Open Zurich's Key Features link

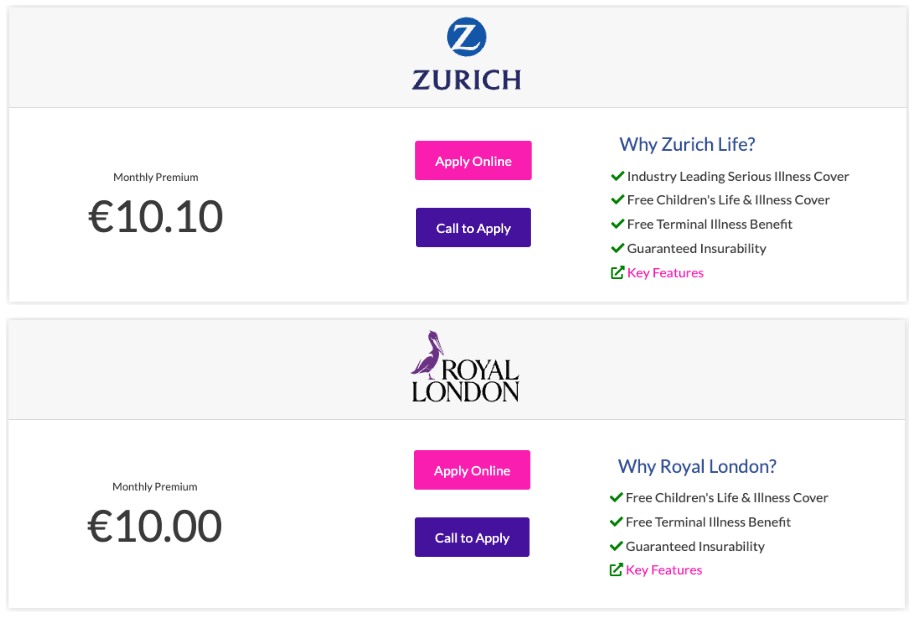coord(665,272)
